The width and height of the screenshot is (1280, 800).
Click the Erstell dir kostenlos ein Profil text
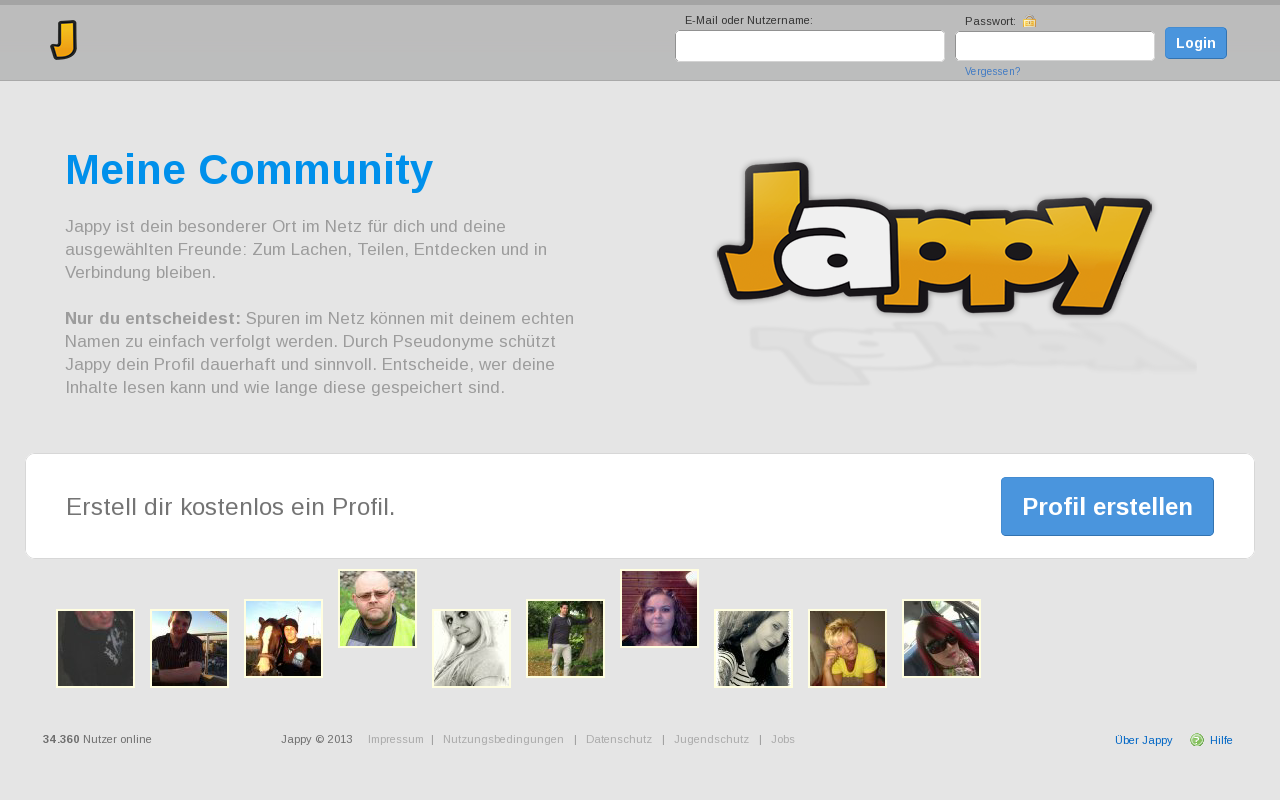pyautogui.click(x=231, y=507)
